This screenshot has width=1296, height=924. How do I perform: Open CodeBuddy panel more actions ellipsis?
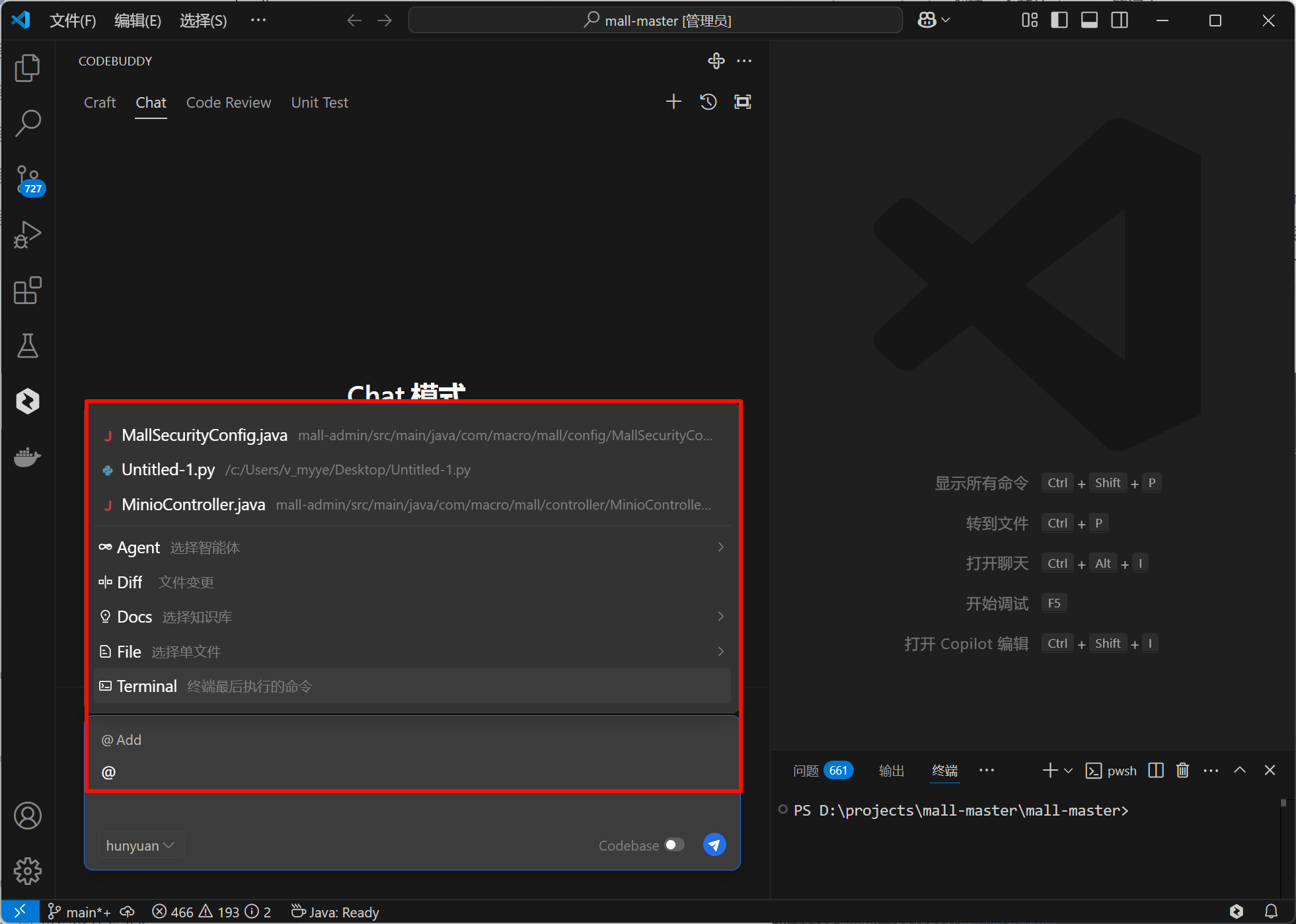[x=744, y=61]
